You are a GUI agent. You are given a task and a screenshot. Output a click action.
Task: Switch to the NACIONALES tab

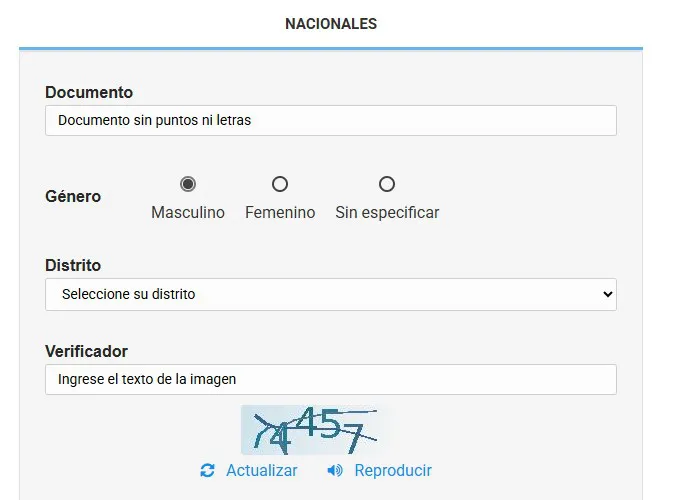(331, 24)
